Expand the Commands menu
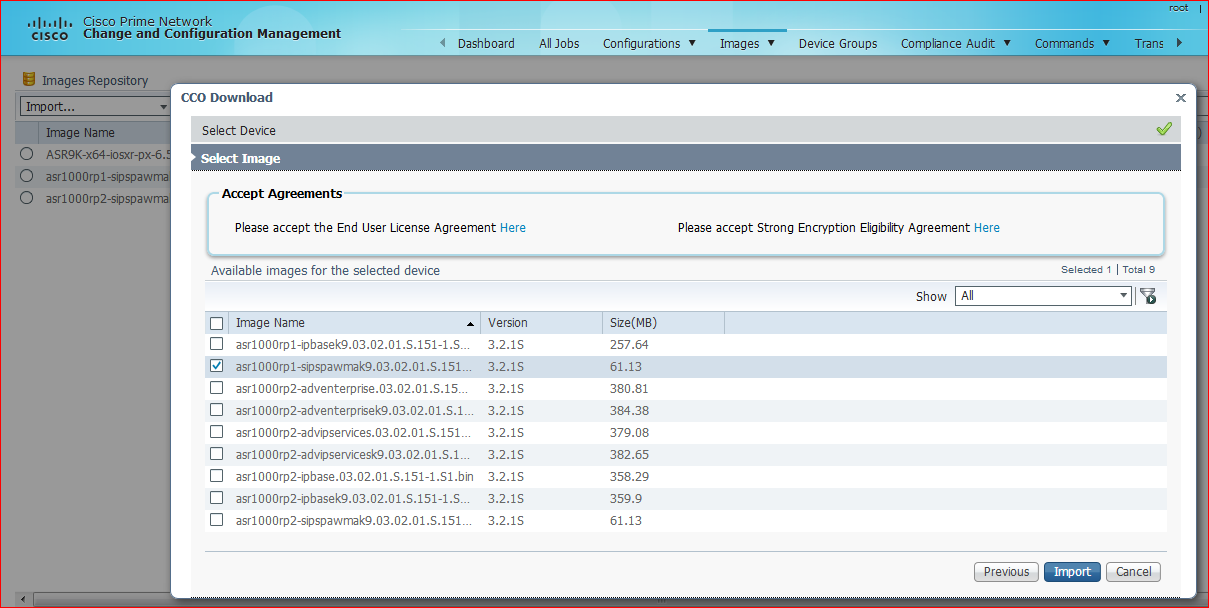1209x608 pixels. [1072, 43]
